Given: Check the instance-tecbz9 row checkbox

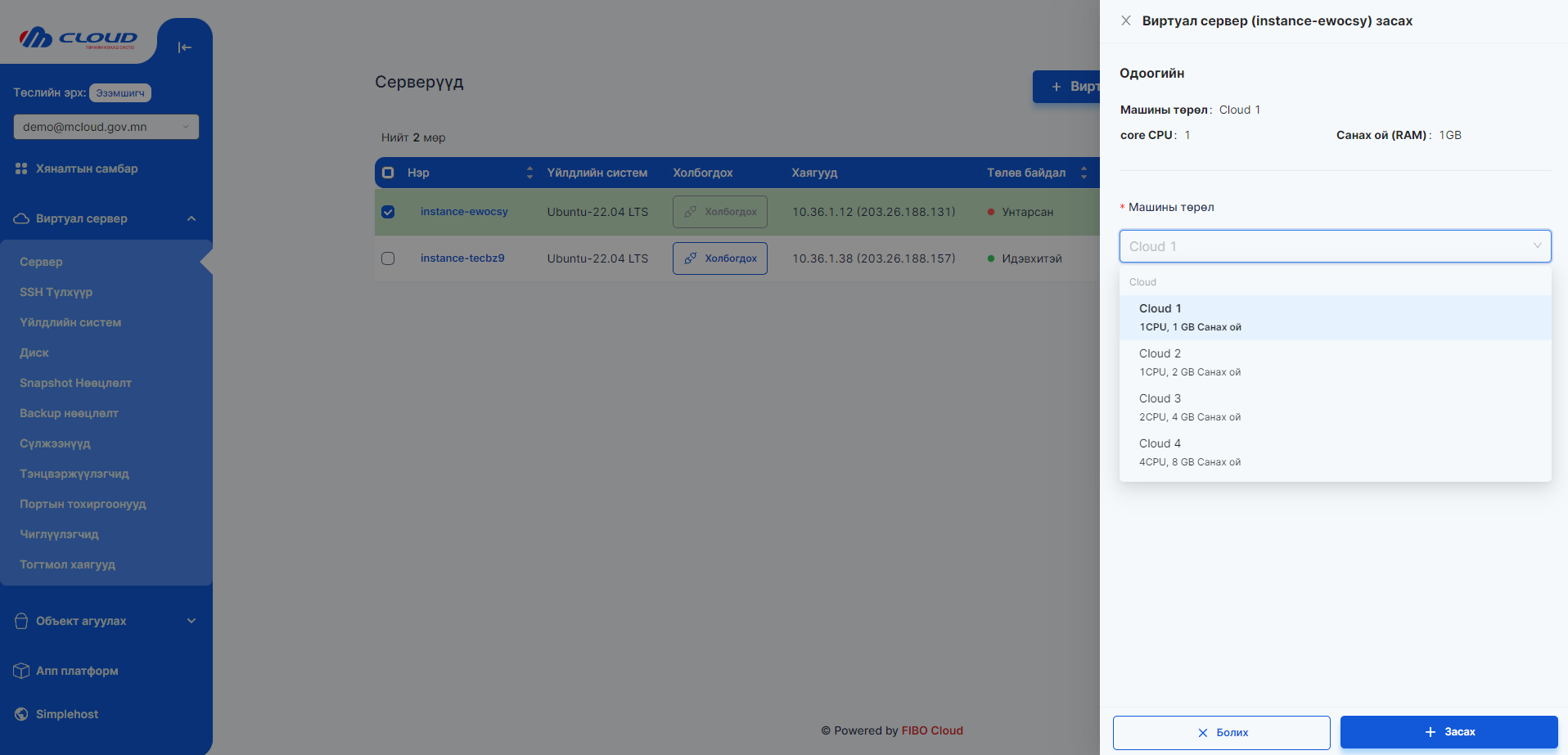Looking at the screenshot, I should [388, 258].
